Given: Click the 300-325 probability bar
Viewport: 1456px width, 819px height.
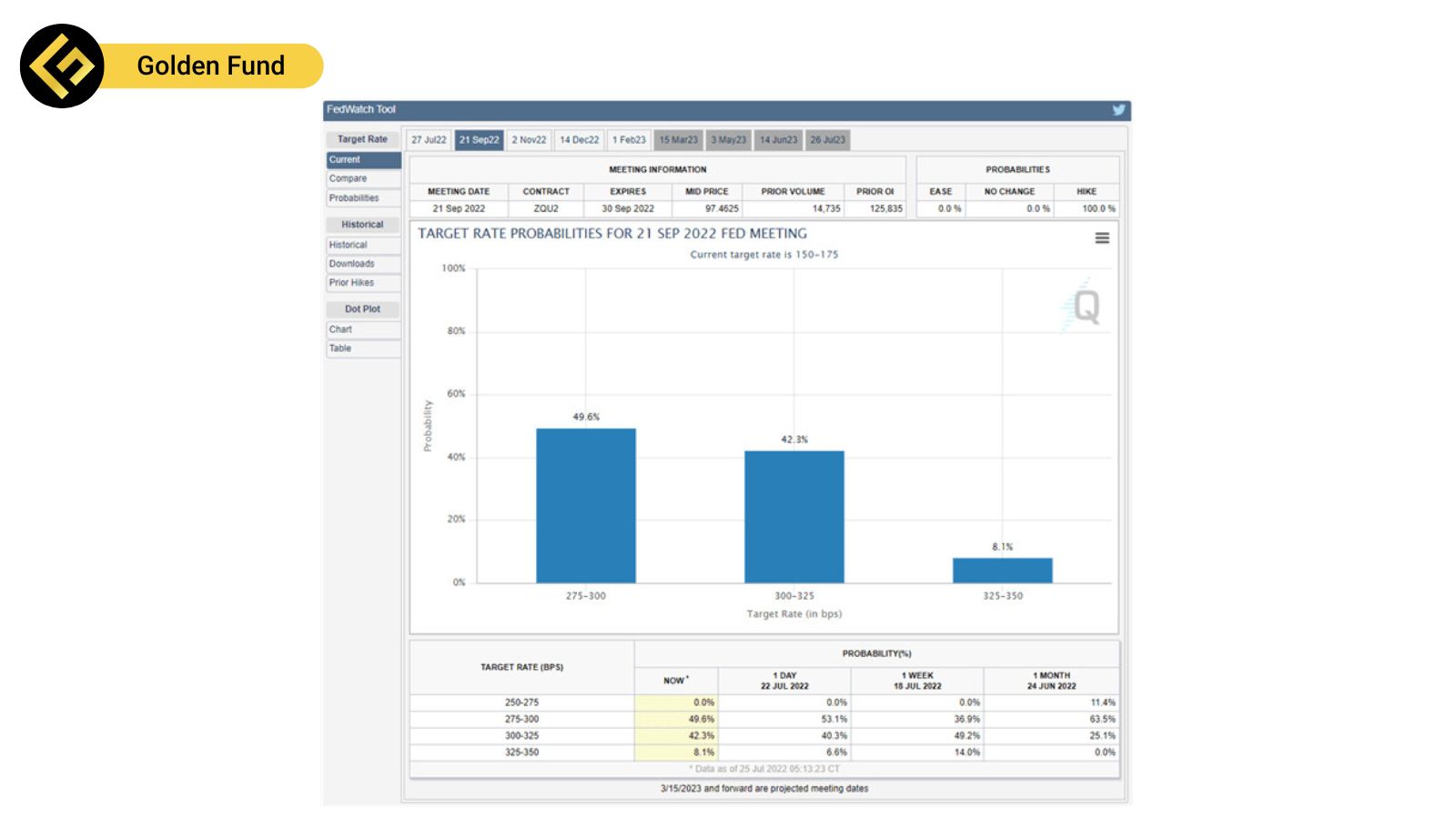Looking at the screenshot, I should [794, 517].
